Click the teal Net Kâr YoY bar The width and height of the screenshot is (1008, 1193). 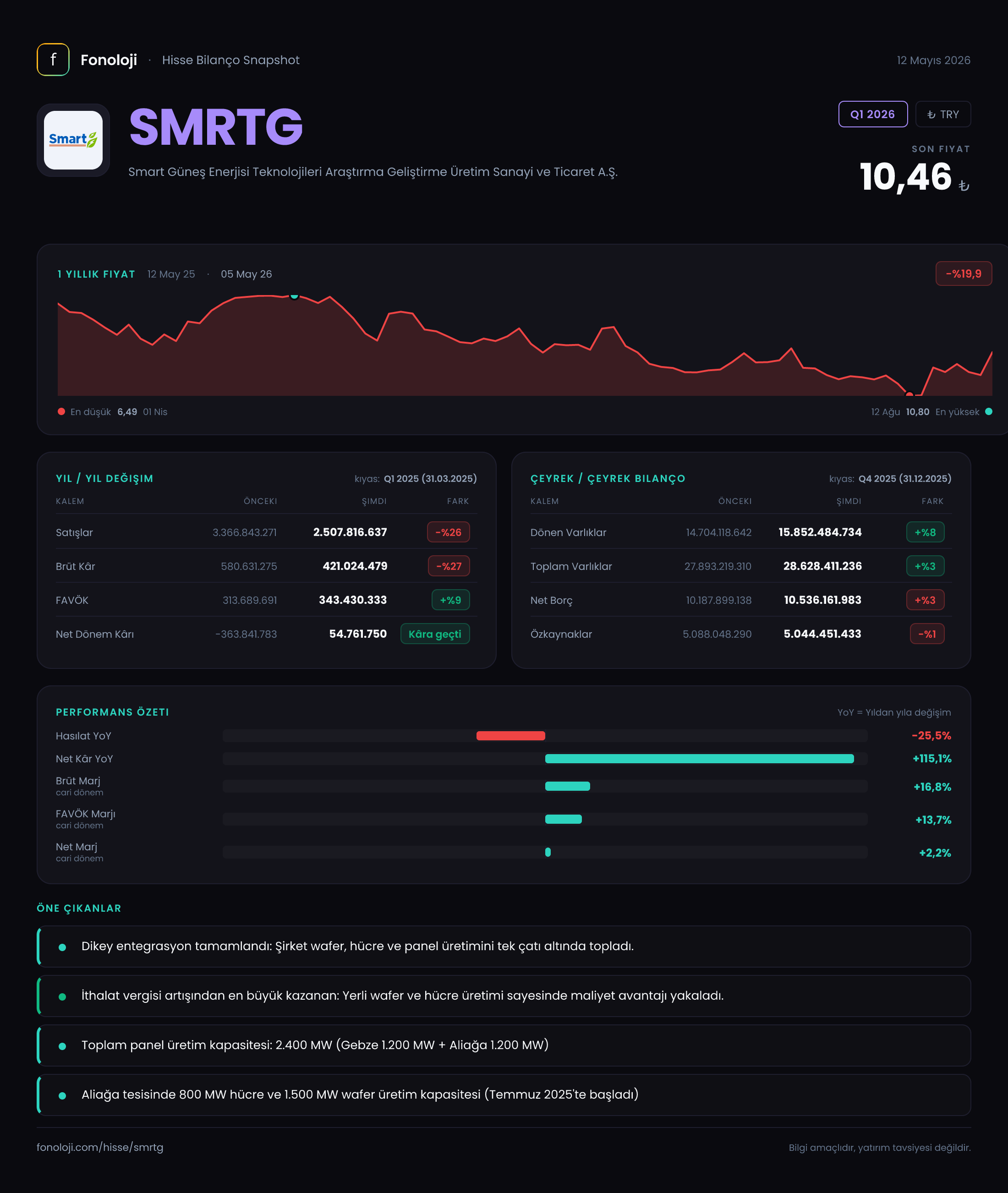click(700, 758)
